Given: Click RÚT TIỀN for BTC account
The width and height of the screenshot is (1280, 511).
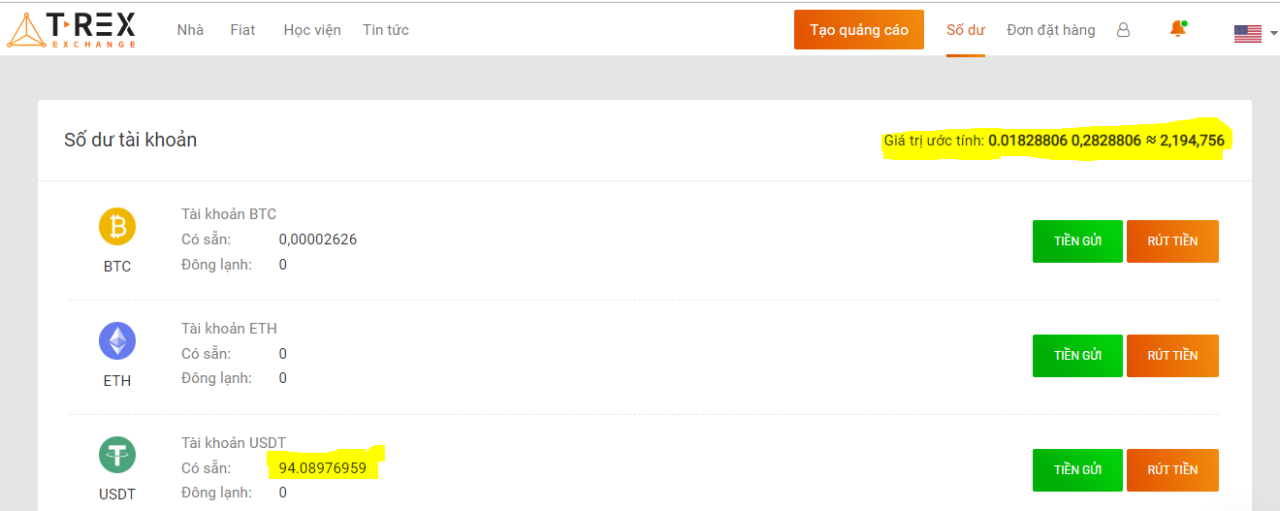Looking at the screenshot, I should (1172, 241).
